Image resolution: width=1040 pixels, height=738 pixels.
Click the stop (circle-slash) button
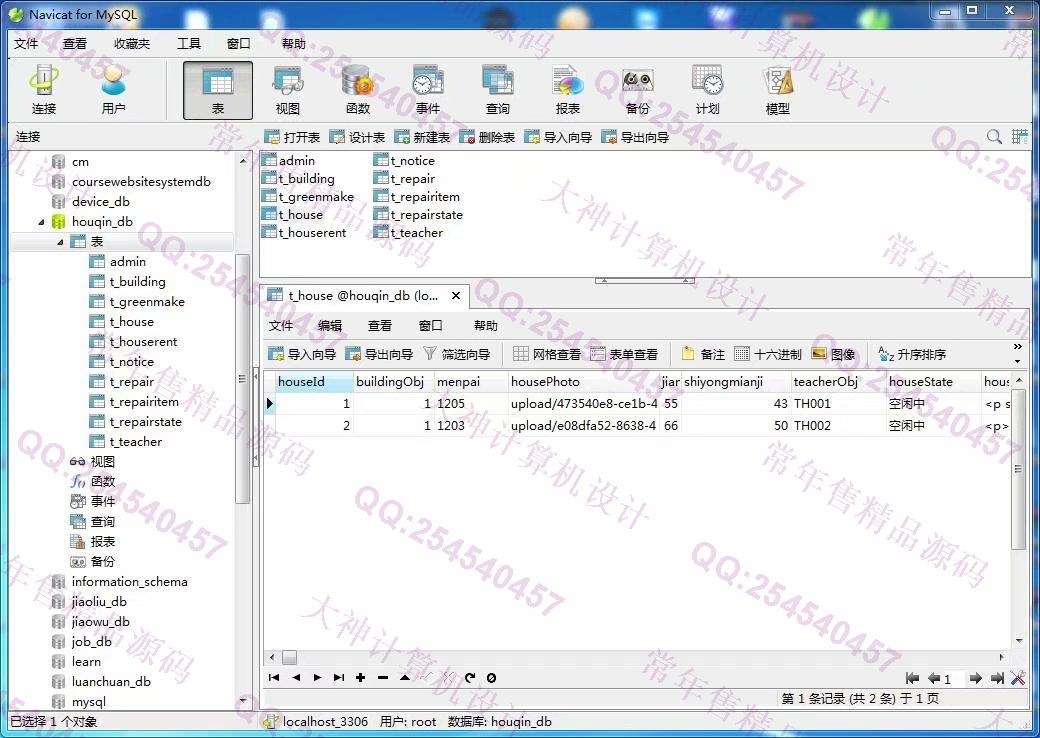tap(491, 678)
